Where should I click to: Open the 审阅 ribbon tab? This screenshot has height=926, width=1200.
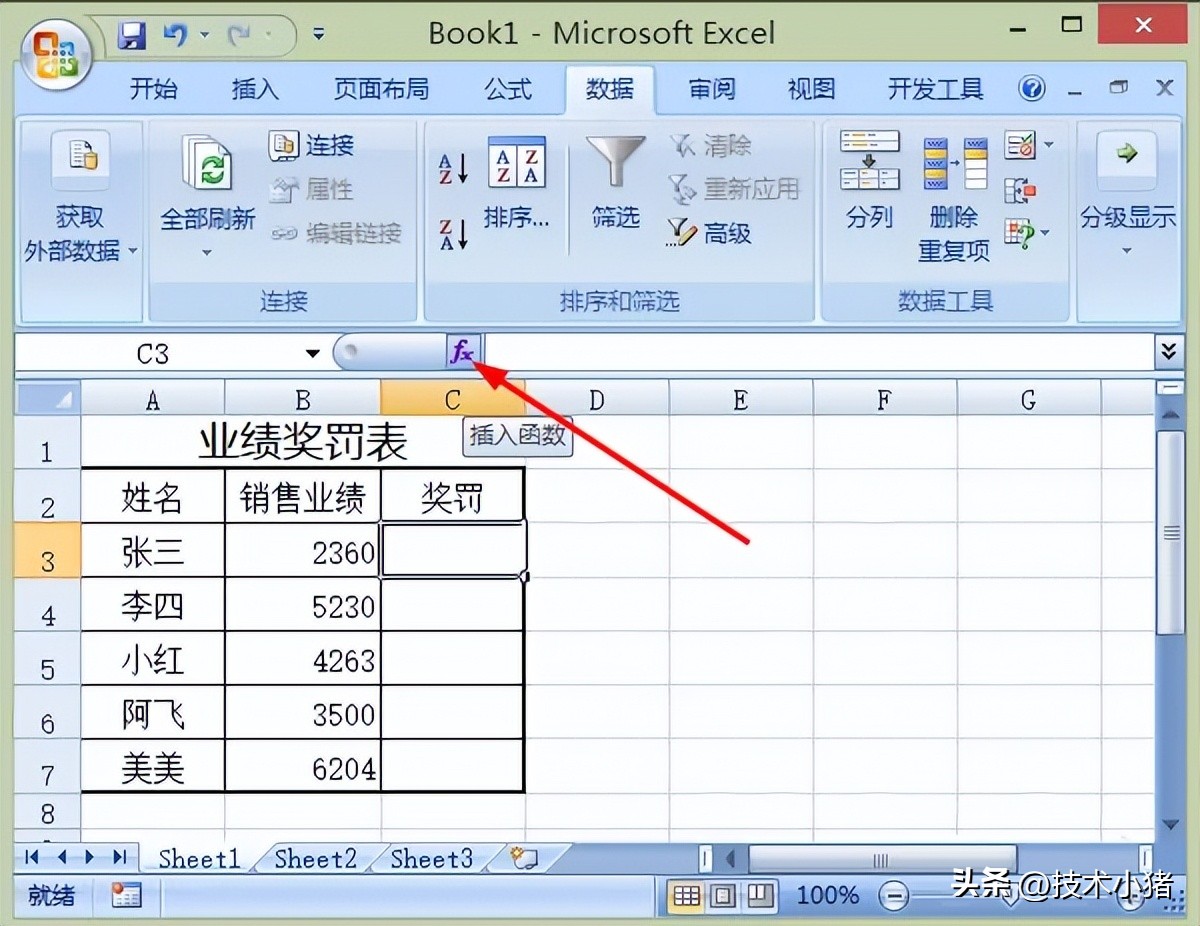(x=712, y=89)
